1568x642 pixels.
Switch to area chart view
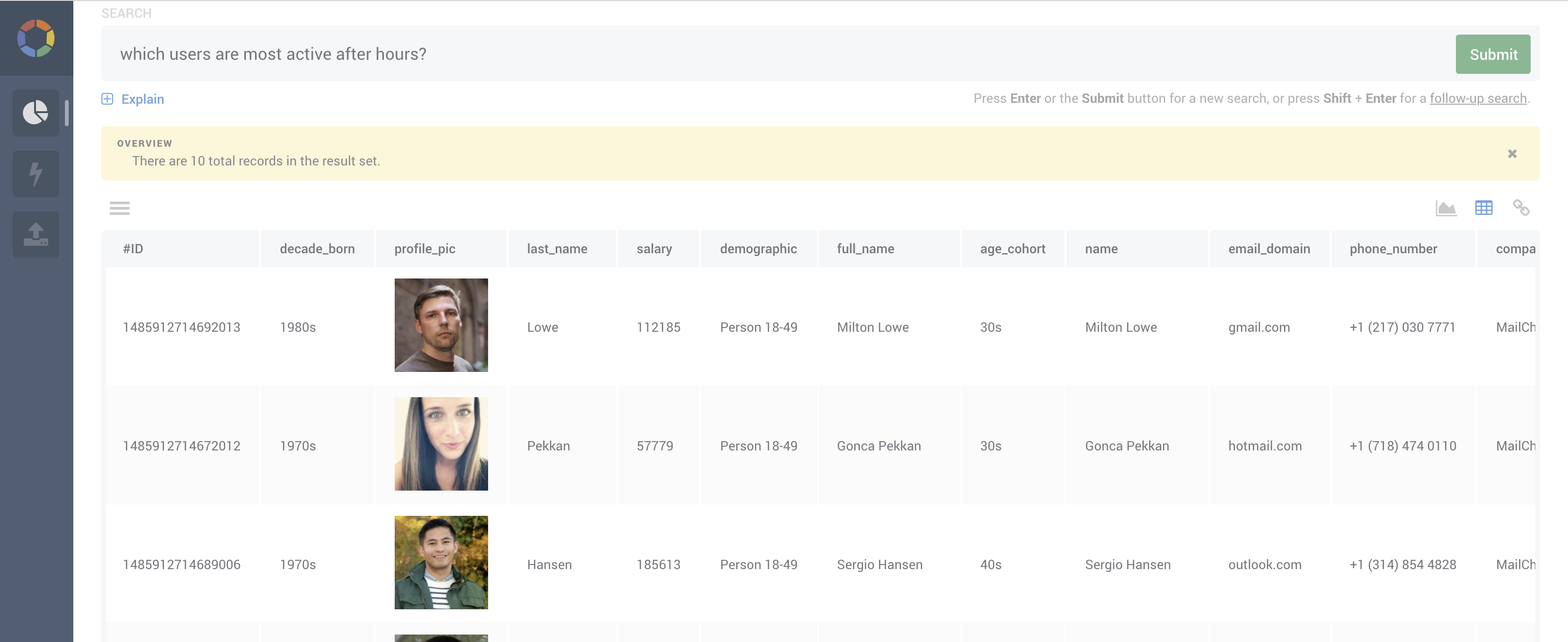[1446, 208]
